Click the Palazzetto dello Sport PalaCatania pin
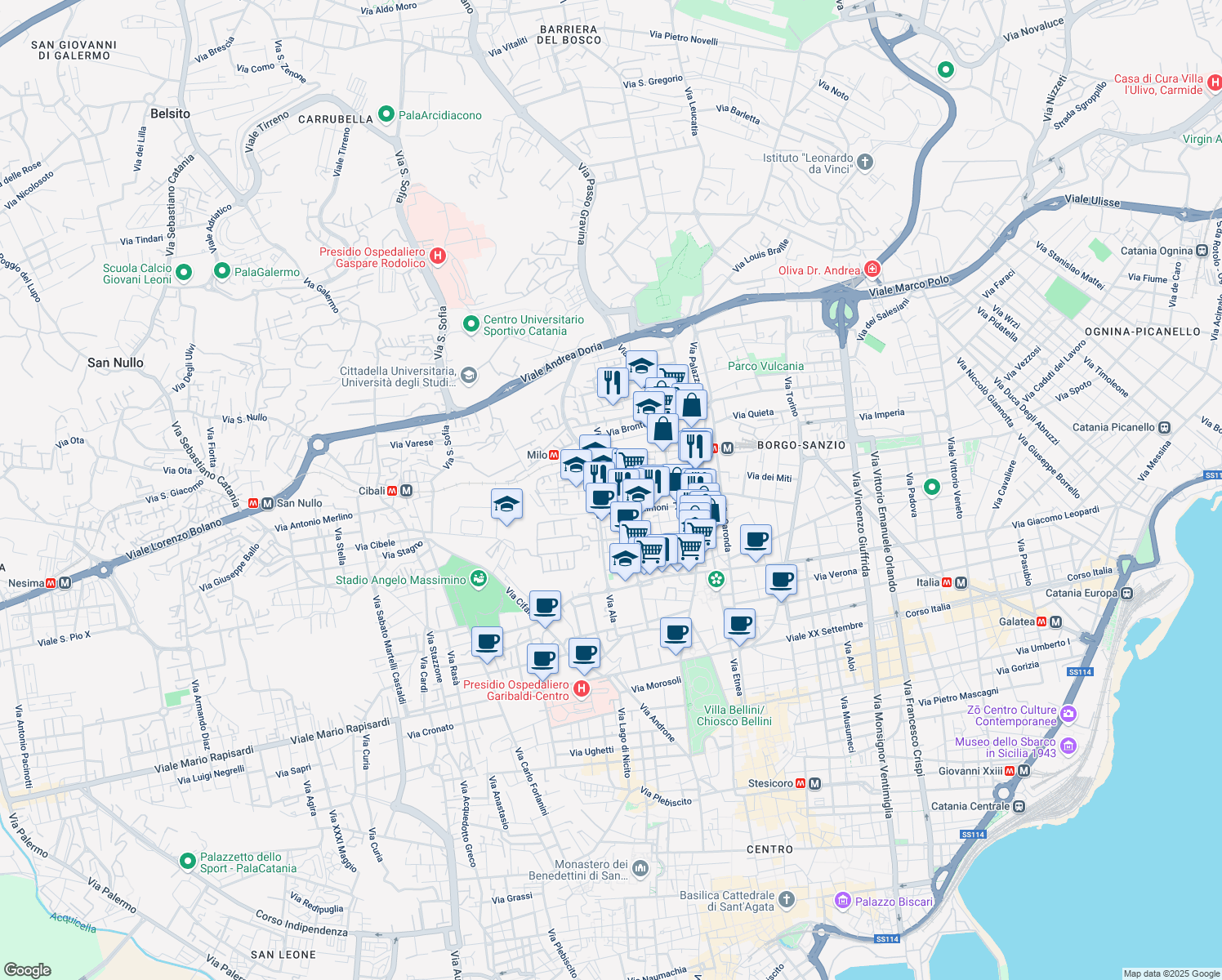Viewport: 1222px width, 980px height. click(x=188, y=862)
